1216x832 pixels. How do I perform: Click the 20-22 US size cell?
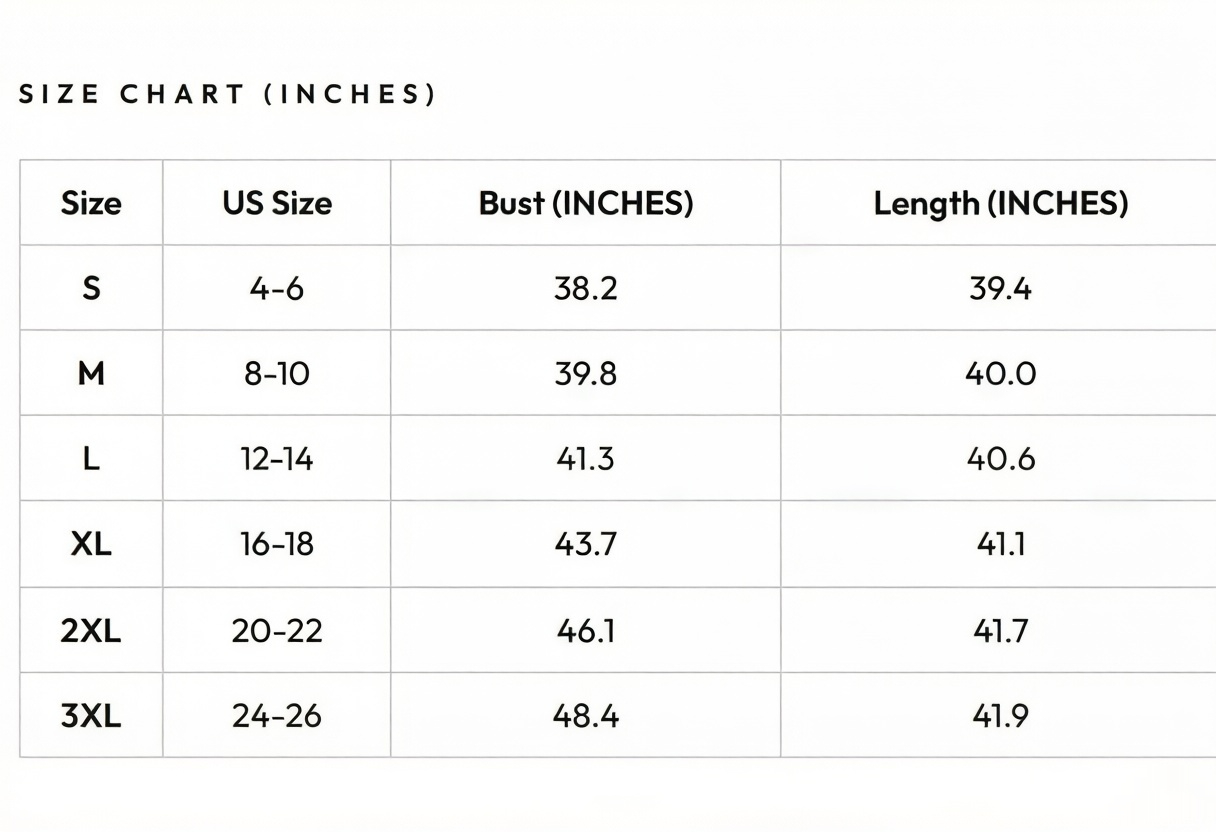point(277,631)
